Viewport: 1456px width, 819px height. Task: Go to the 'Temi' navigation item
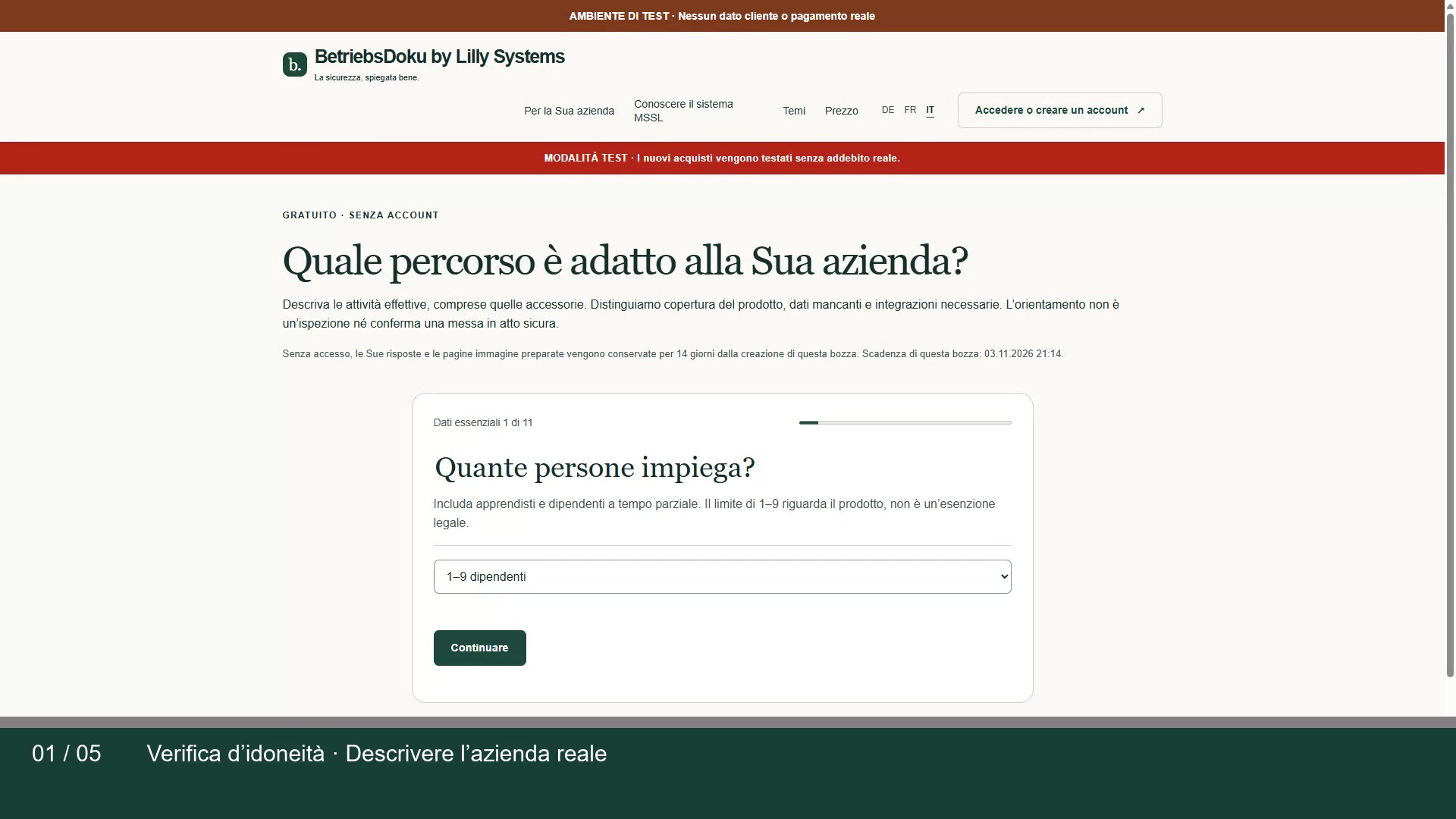(794, 111)
